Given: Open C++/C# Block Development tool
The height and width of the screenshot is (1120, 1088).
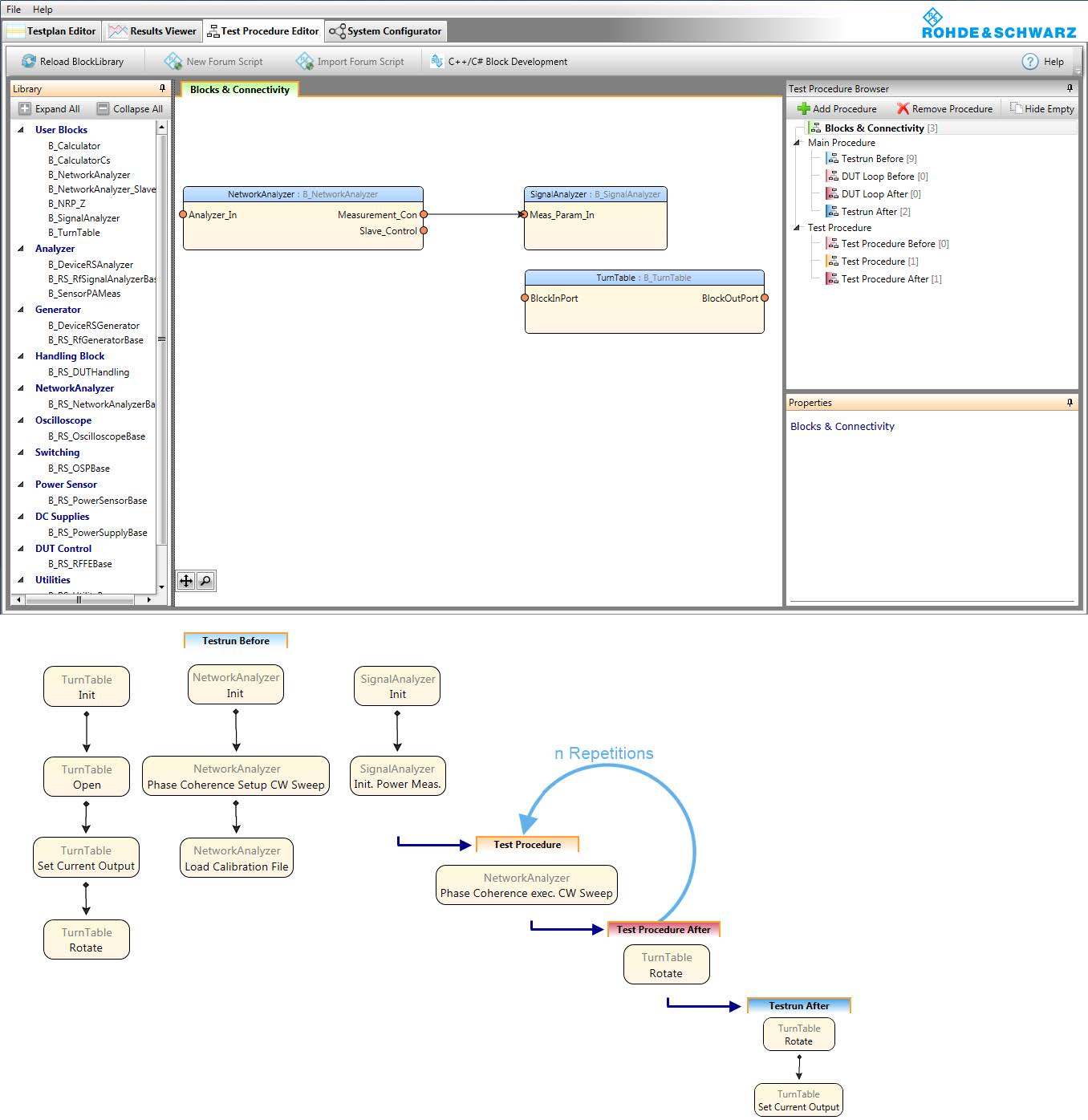Looking at the screenshot, I should 499,61.
